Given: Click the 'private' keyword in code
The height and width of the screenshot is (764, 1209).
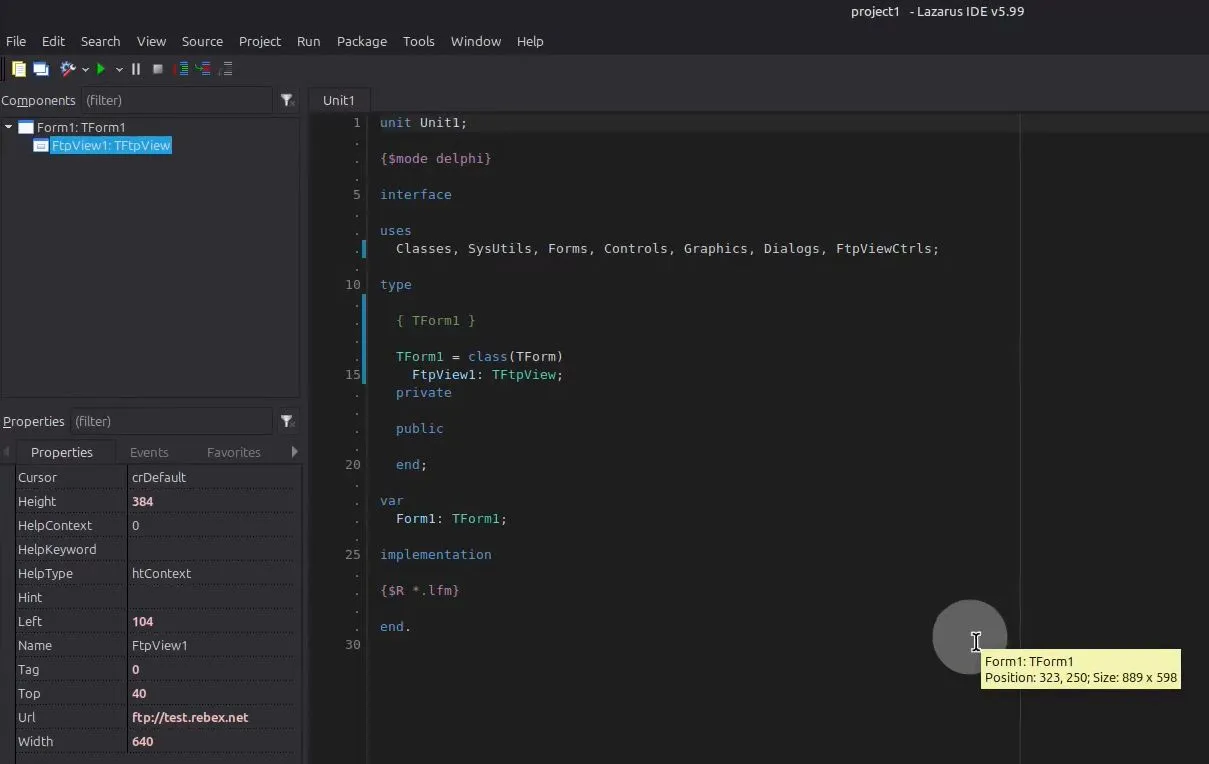Looking at the screenshot, I should tap(424, 393).
